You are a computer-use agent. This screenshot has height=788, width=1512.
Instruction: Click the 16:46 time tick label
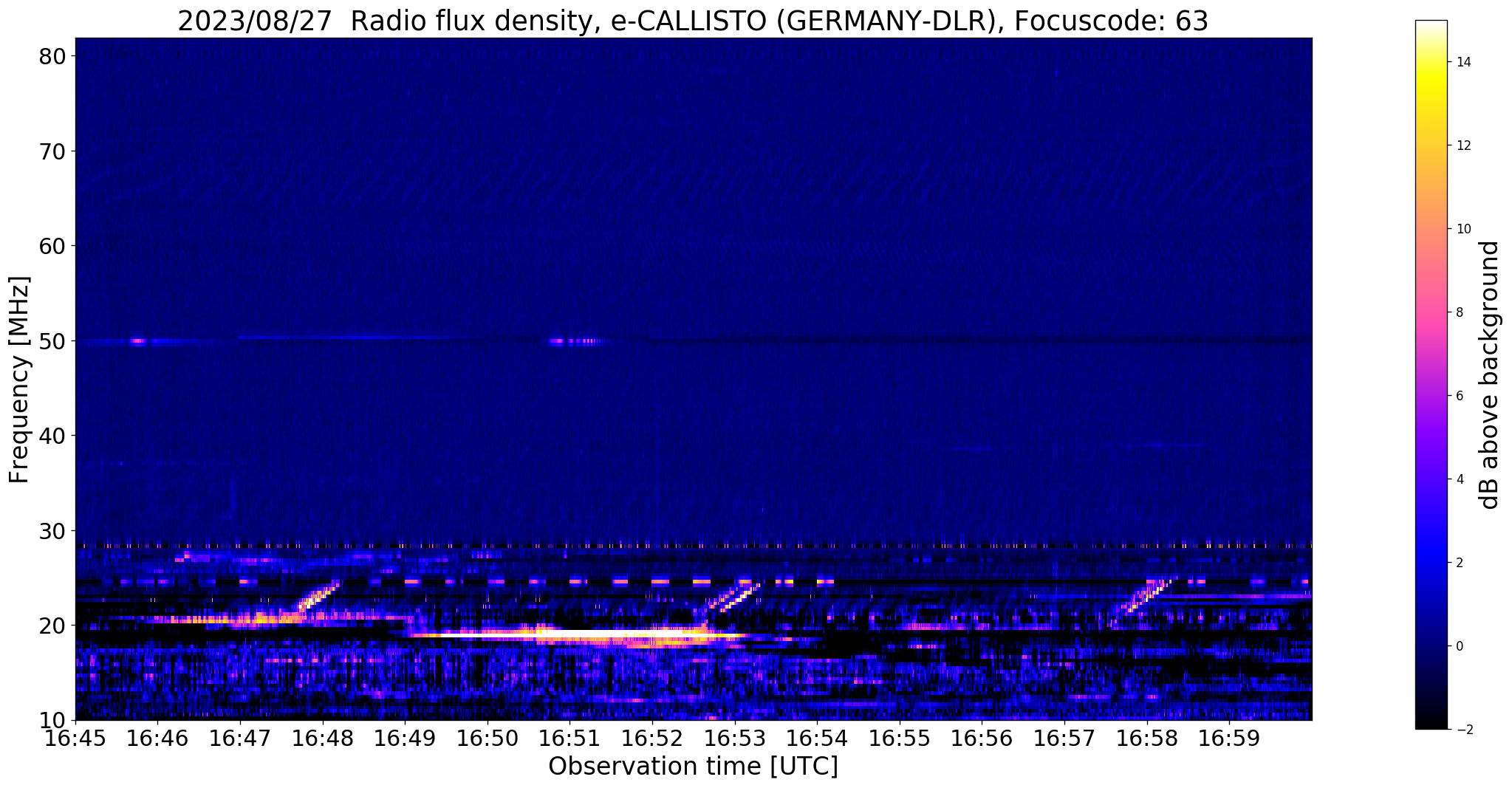coord(157,739)
